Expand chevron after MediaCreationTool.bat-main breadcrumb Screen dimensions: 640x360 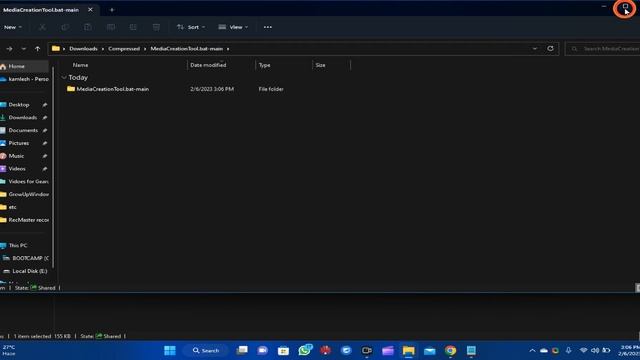pos(228,49)
